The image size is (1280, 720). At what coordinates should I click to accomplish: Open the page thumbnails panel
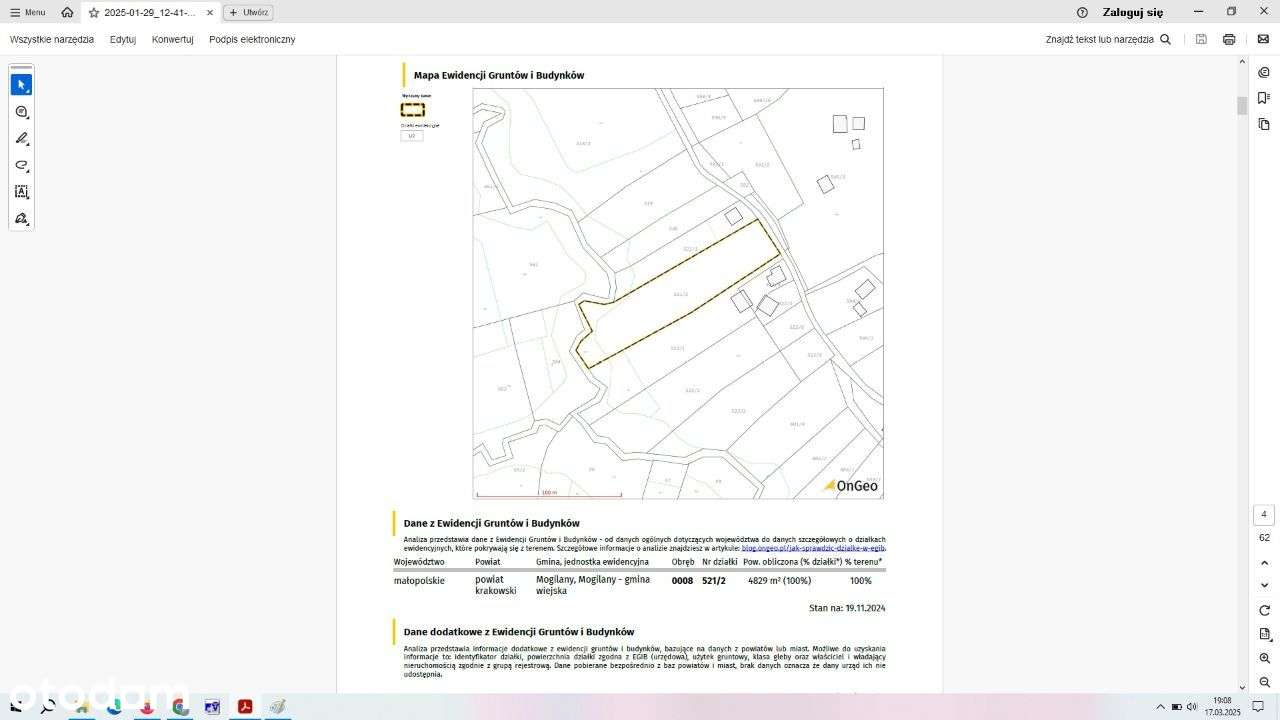click(x=1264, y=124)
